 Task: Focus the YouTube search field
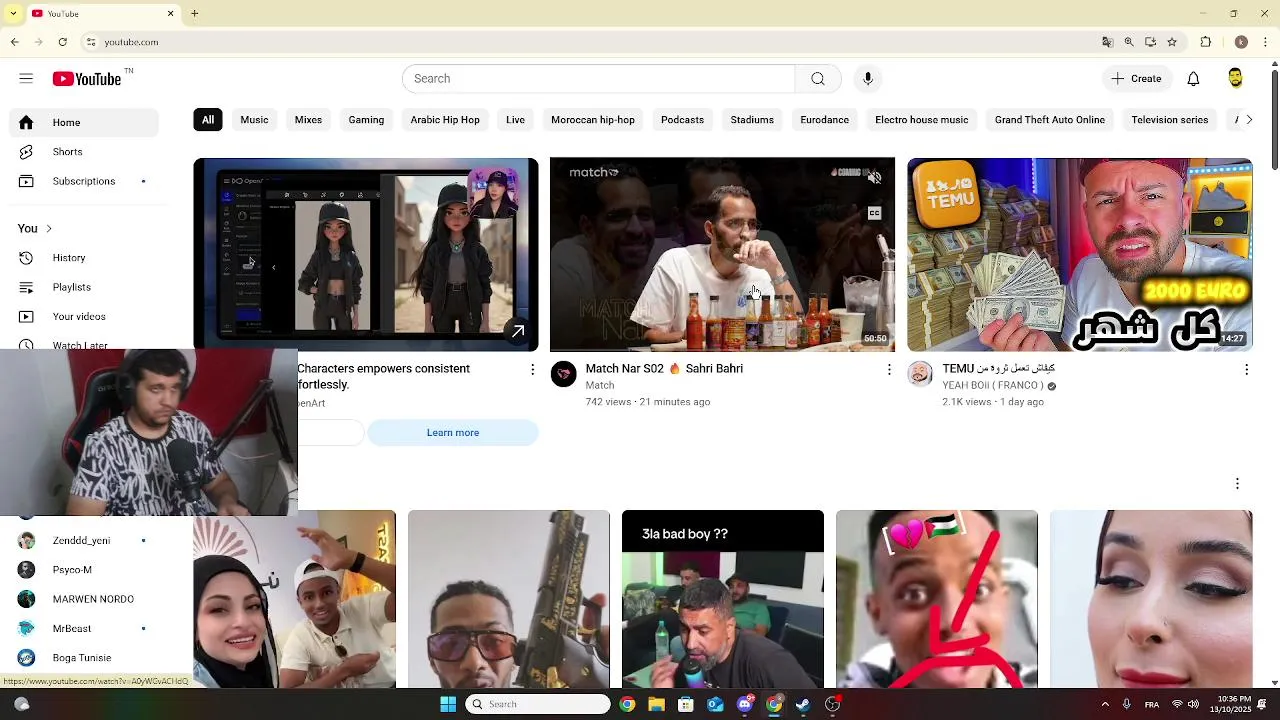point(598,79)
